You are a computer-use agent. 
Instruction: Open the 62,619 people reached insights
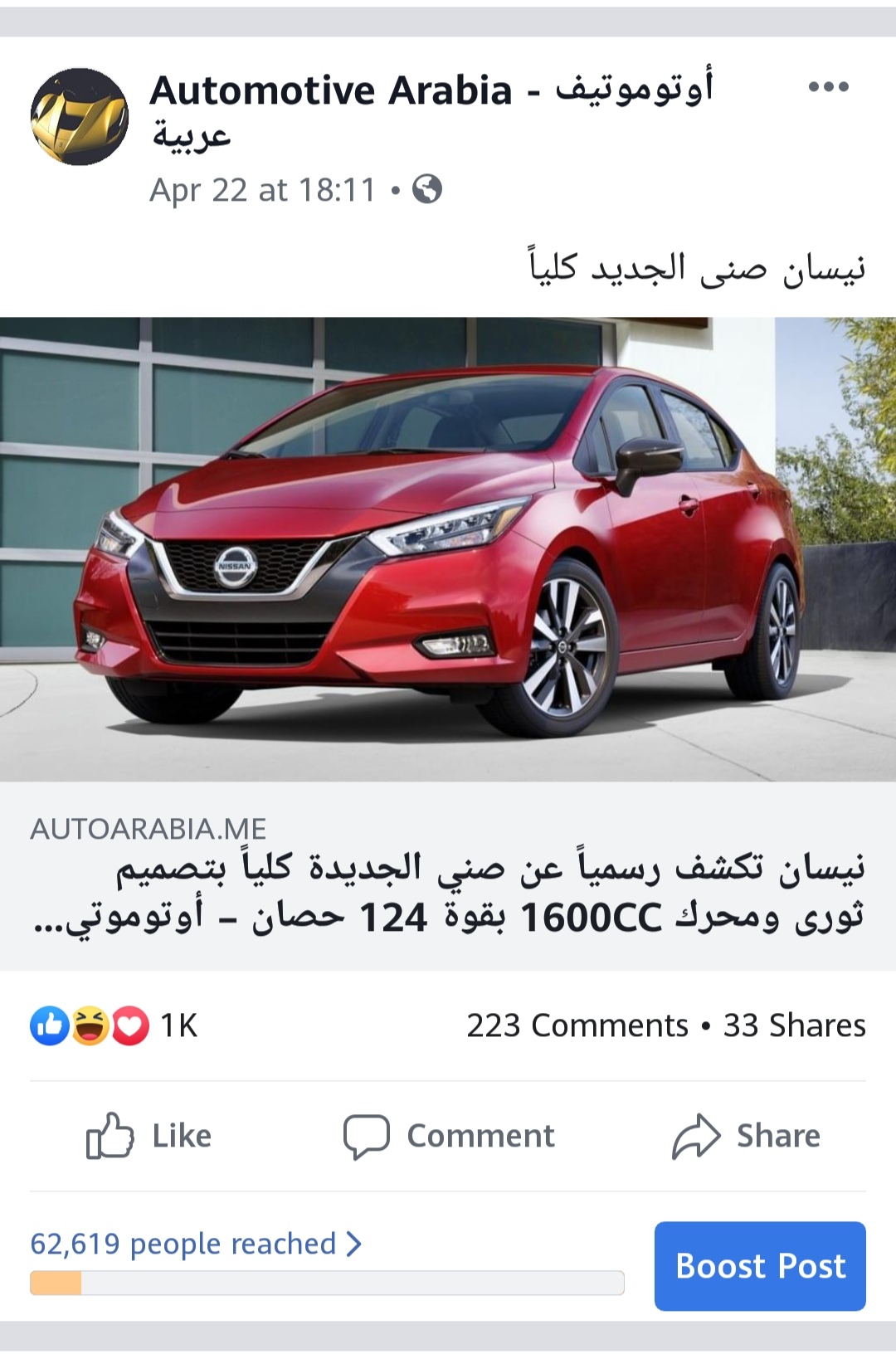tap(183, 1244)
